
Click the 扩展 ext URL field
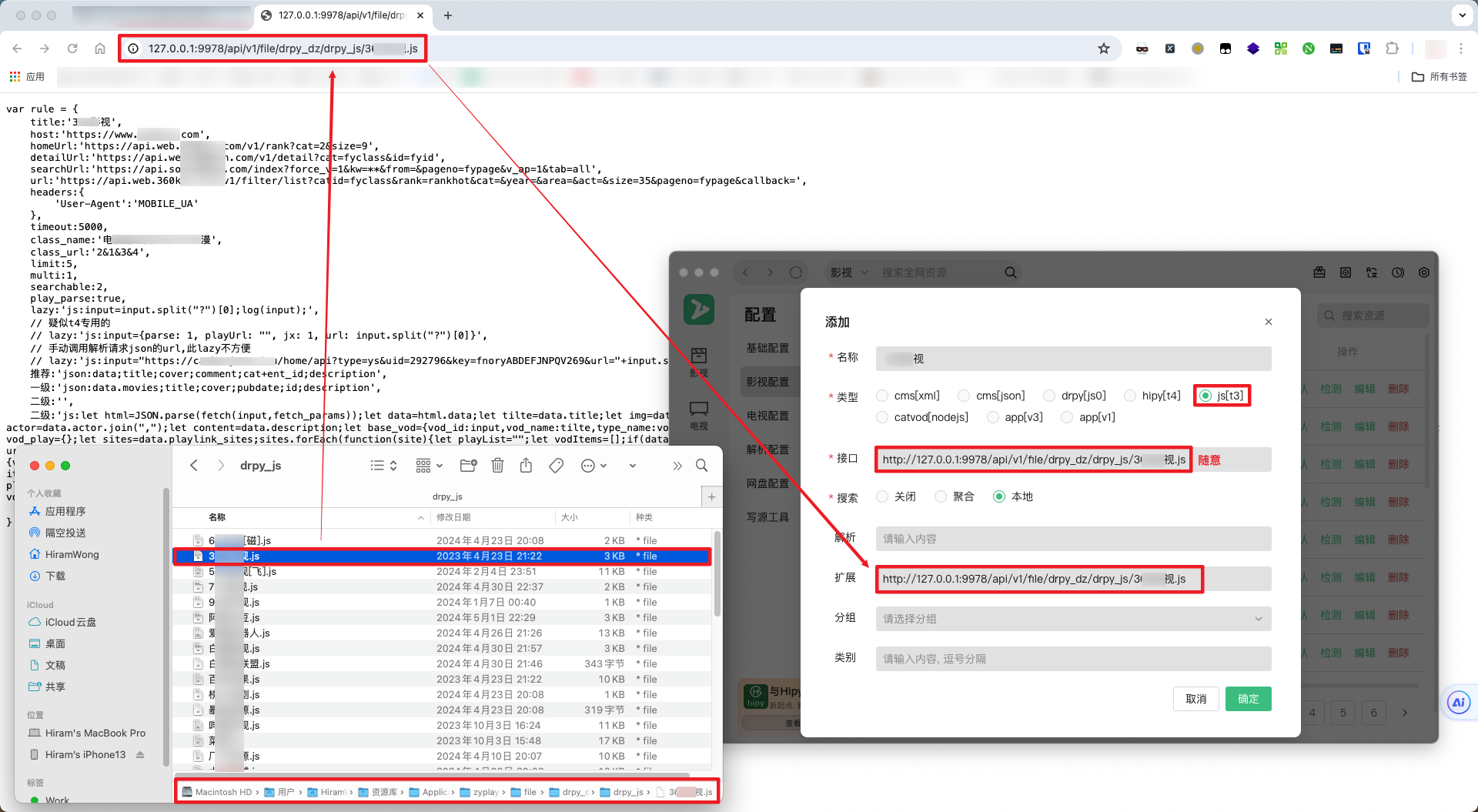(1073, 579)
